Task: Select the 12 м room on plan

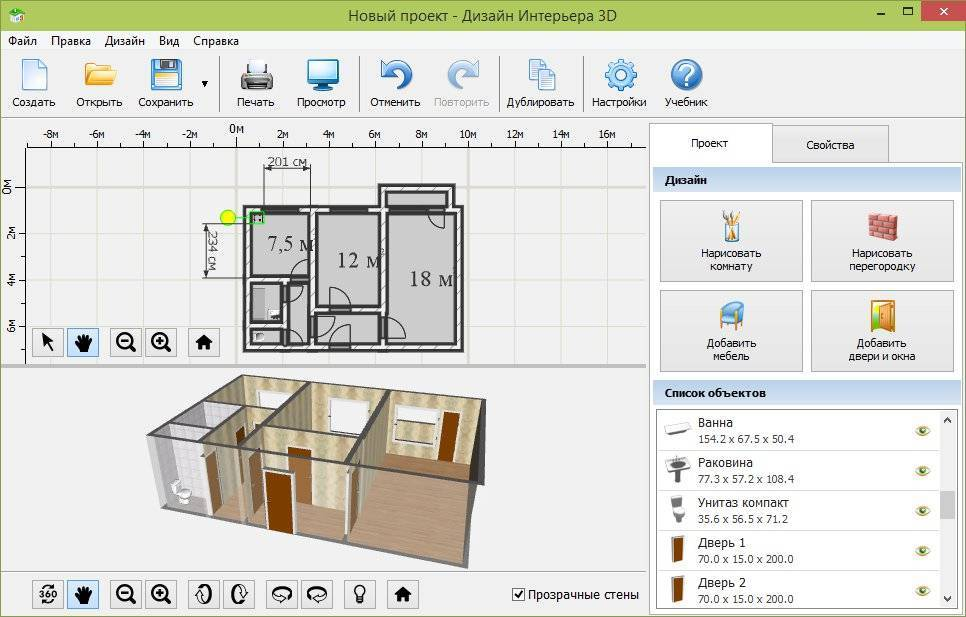Action: point(349,259)
